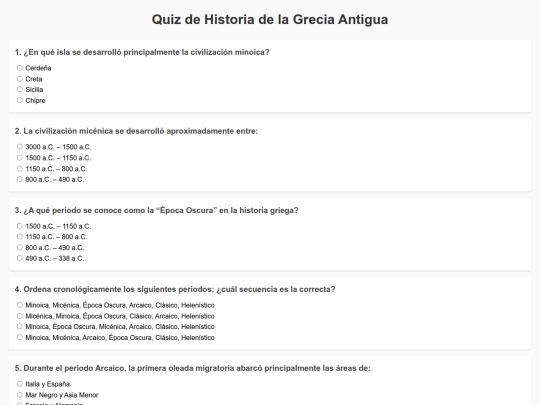This screenshot has width=540, height=405.
Task: Choose 1500 a.C. – 1150 a.C. in question 2
Action: click(x=20, y=158)
